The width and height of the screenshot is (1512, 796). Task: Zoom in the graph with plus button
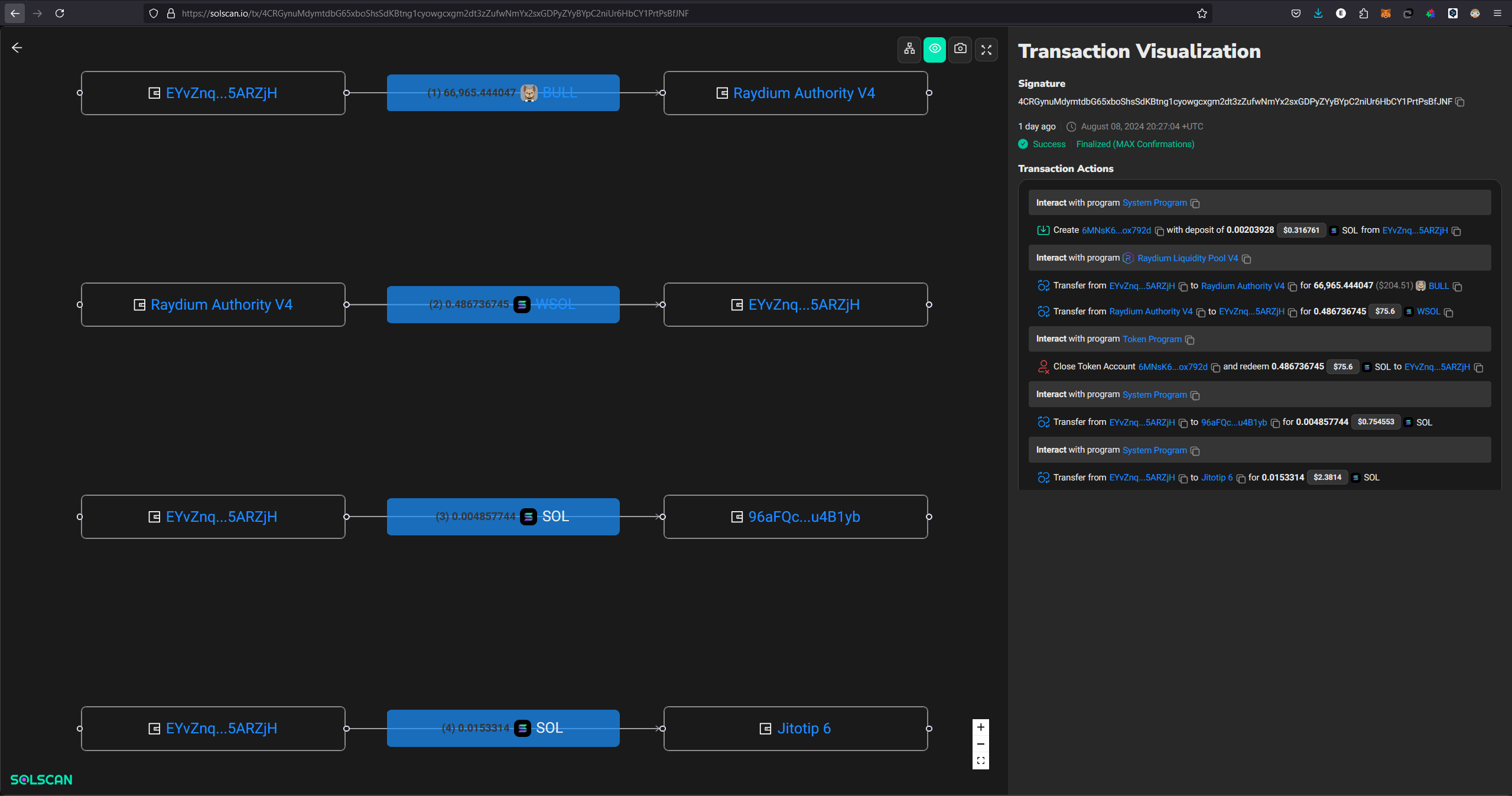tap(981, 727)
